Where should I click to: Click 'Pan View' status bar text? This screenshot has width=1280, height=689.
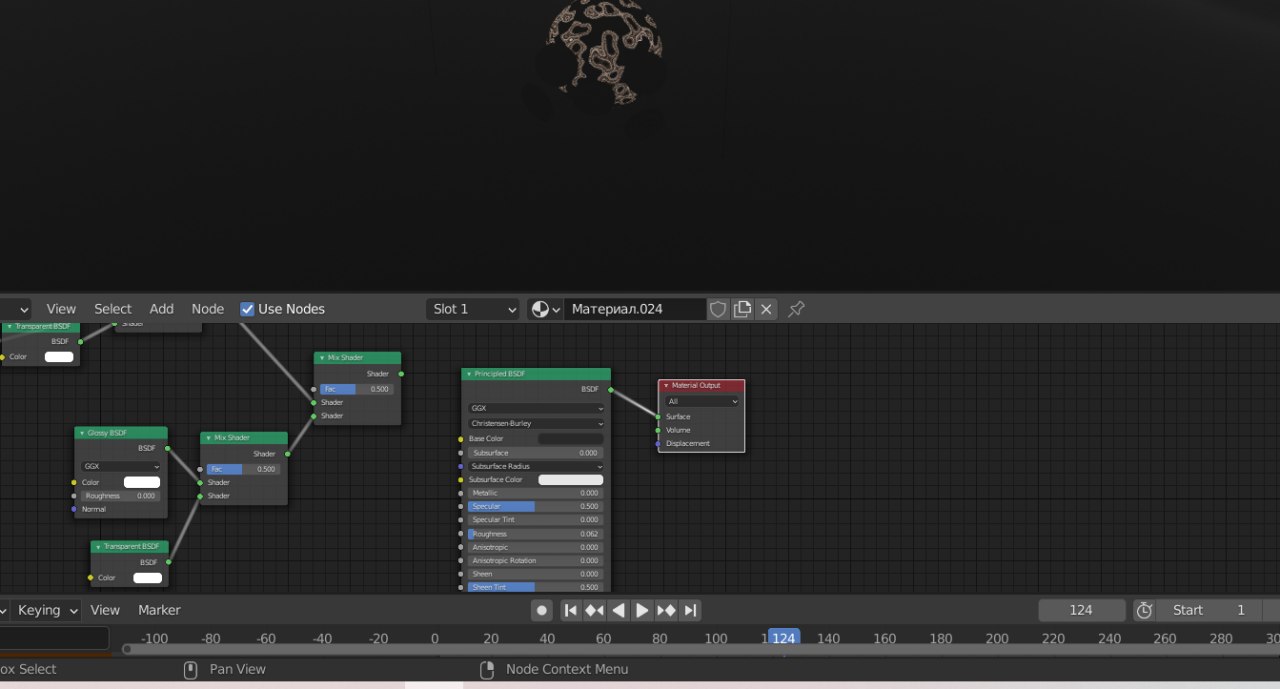pyautogui.click(x=238, y=669)
